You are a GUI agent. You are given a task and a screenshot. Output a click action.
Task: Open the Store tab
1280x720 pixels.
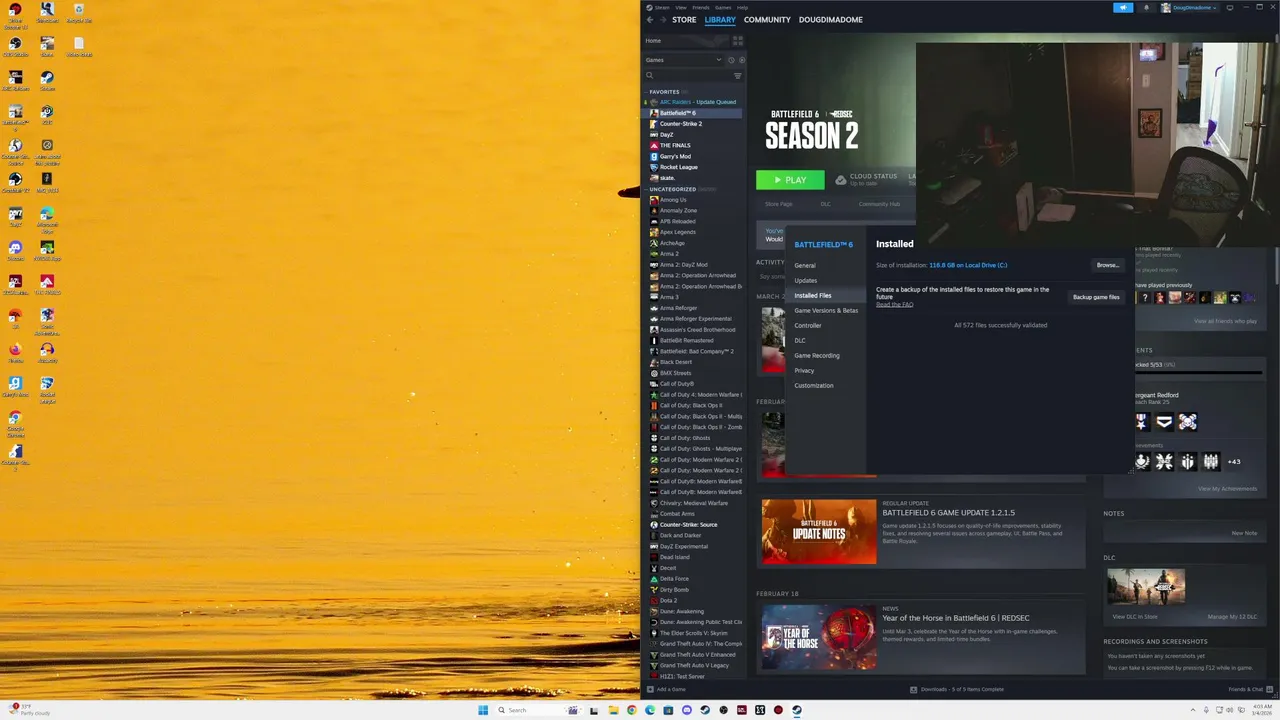[684, 20]
